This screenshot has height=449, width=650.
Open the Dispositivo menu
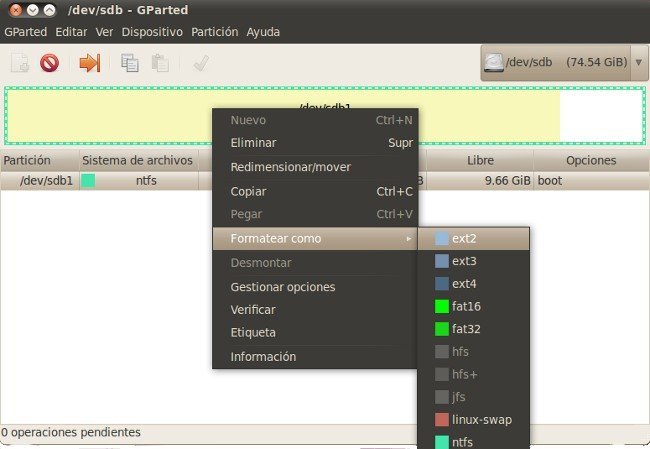(x=152, y=31)
